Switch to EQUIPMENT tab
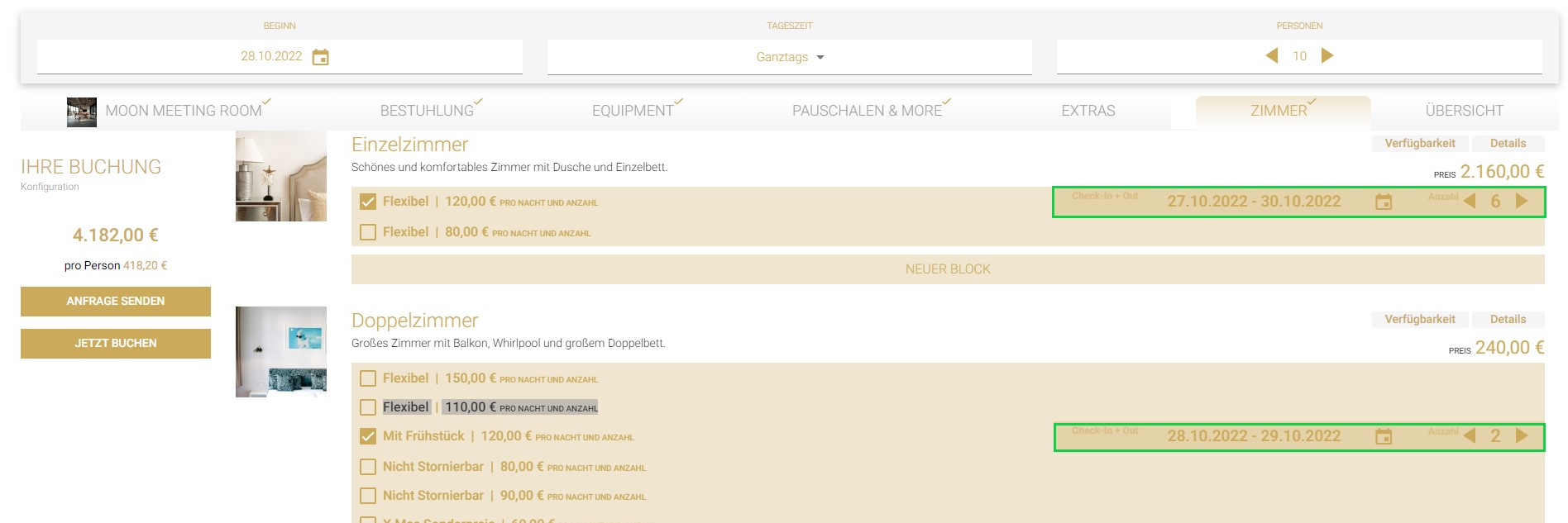This screenshot has width=1568, height=523. coord(633,111)
